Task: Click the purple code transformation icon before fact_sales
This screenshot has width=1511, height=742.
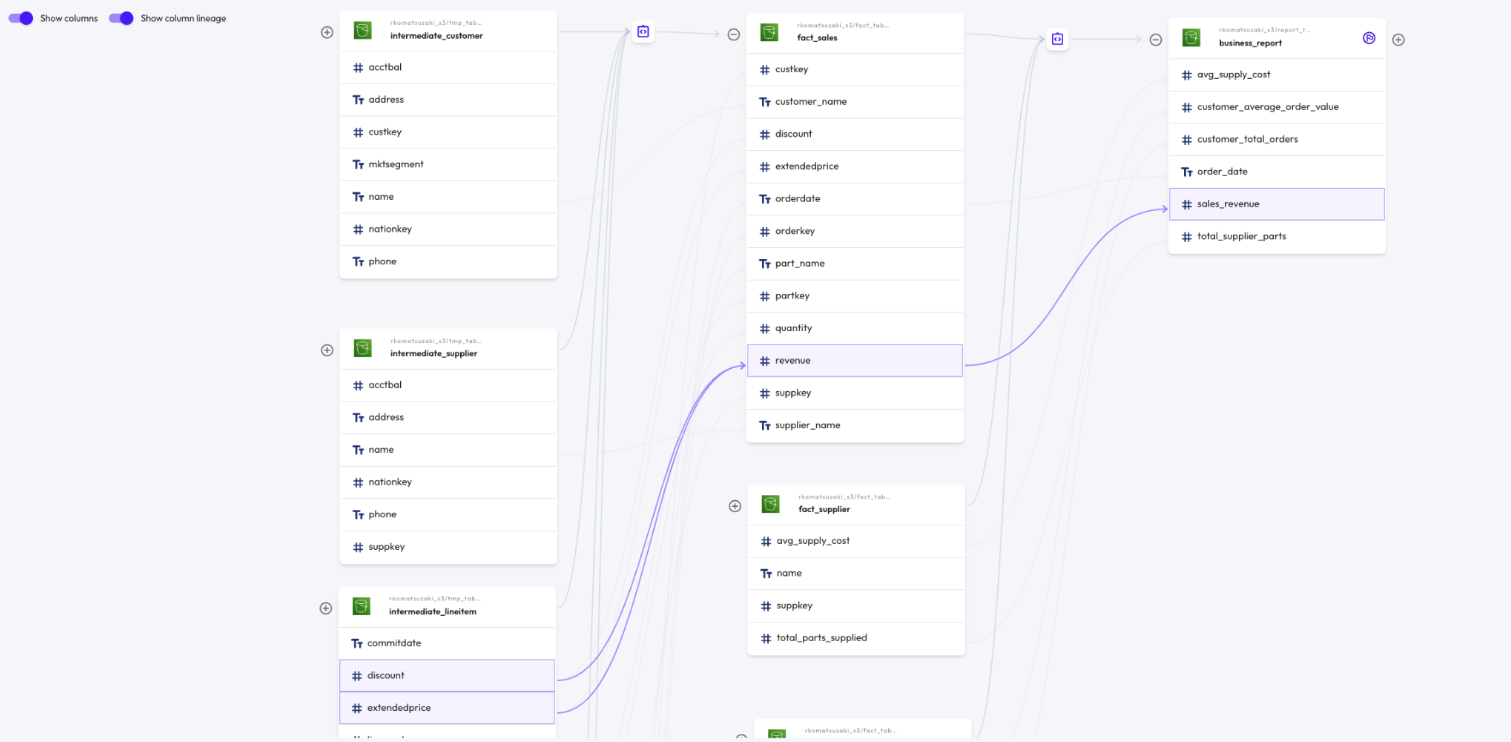Action: coord(643,31)
